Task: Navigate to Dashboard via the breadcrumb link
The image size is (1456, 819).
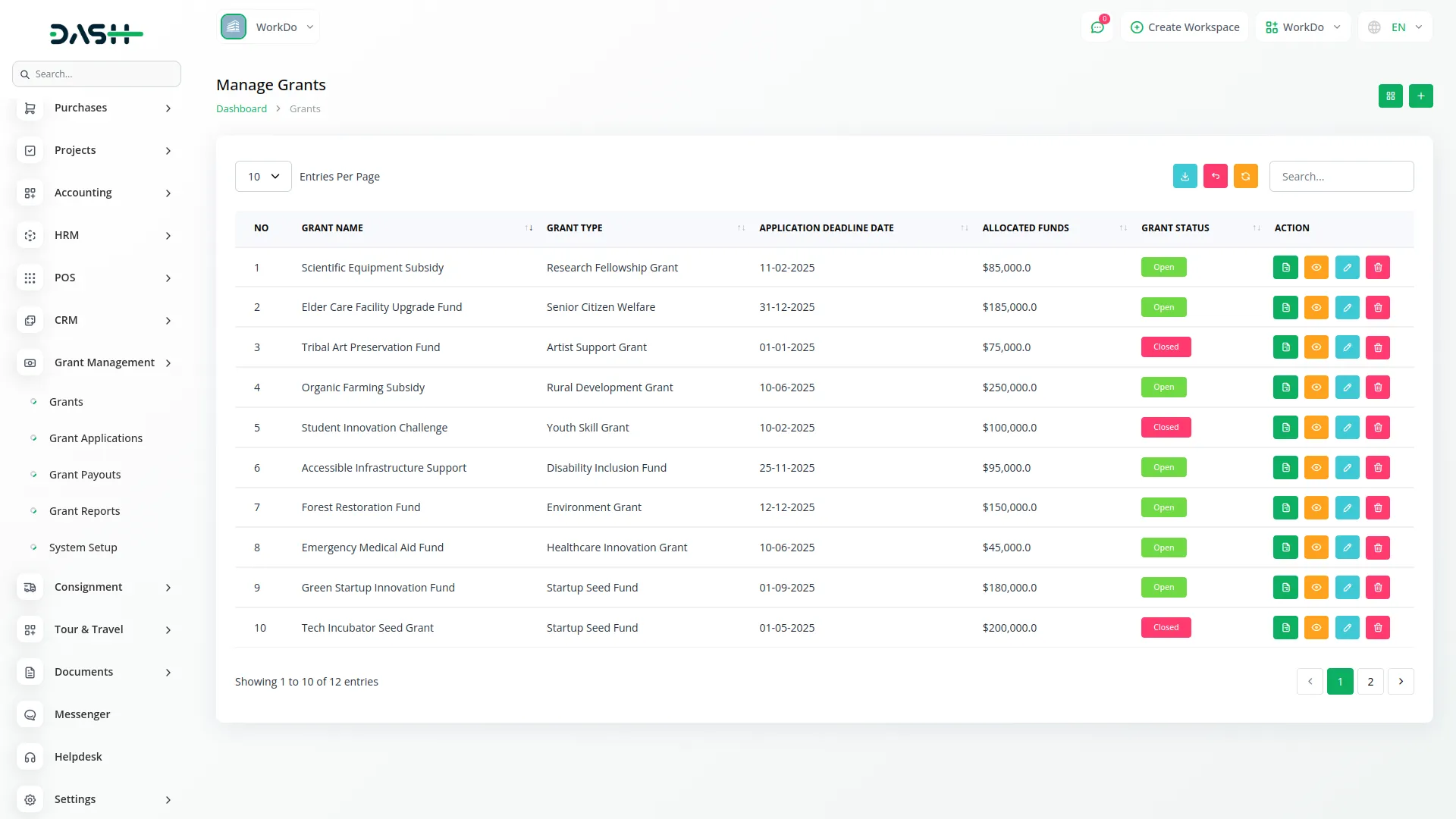Action: (x=241, y=108)
